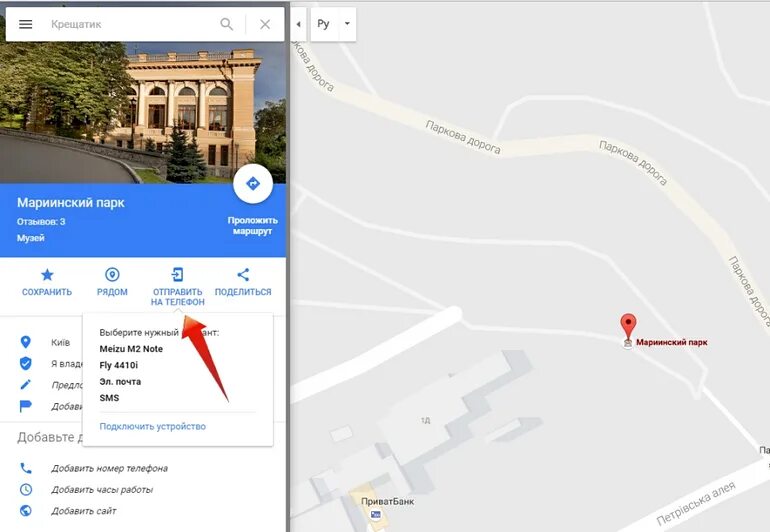Open language dropdown arrow next to Ру
The image size is (770, 532).
347,24
